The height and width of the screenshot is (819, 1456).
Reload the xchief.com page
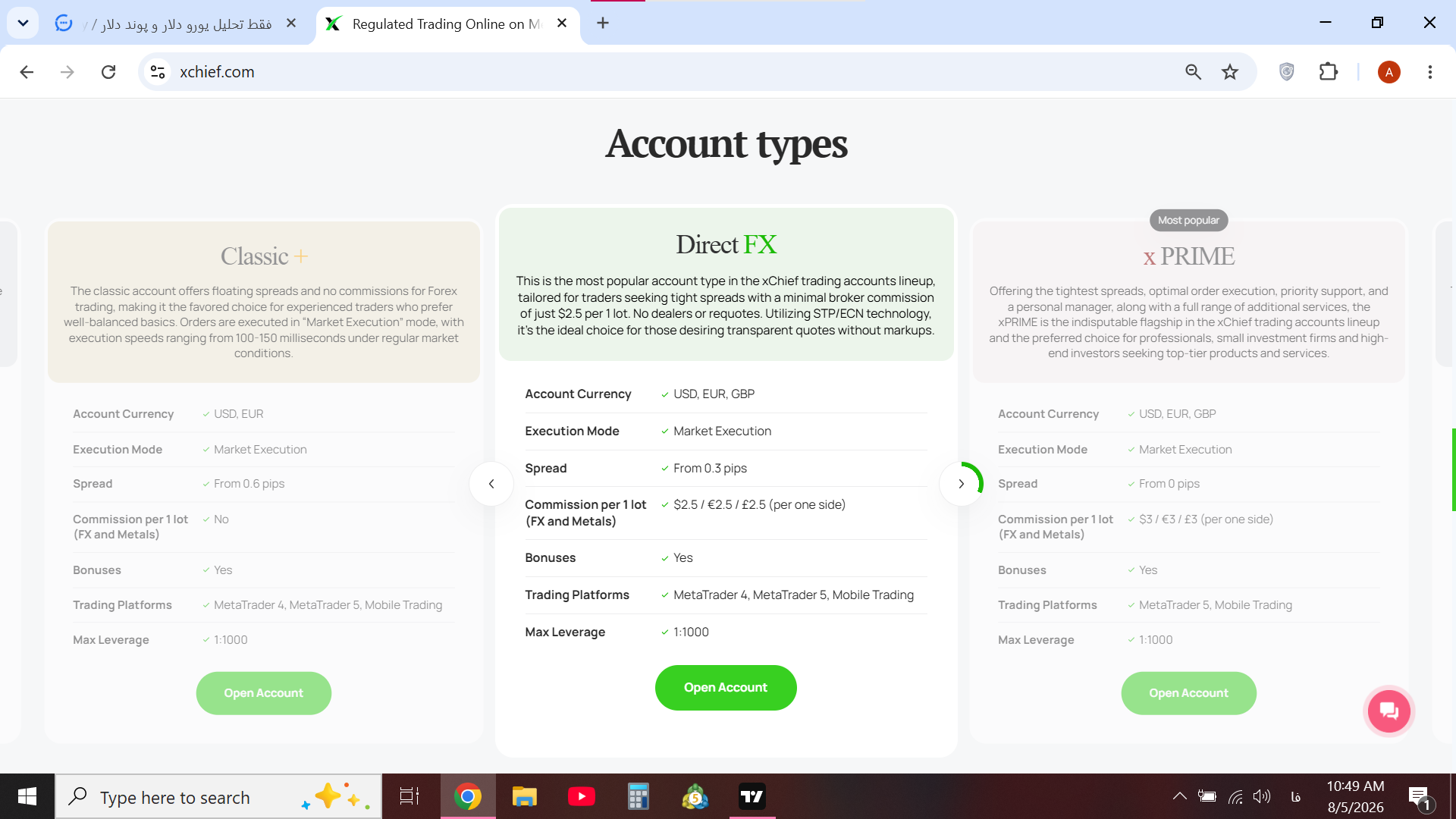click(108, 72)
